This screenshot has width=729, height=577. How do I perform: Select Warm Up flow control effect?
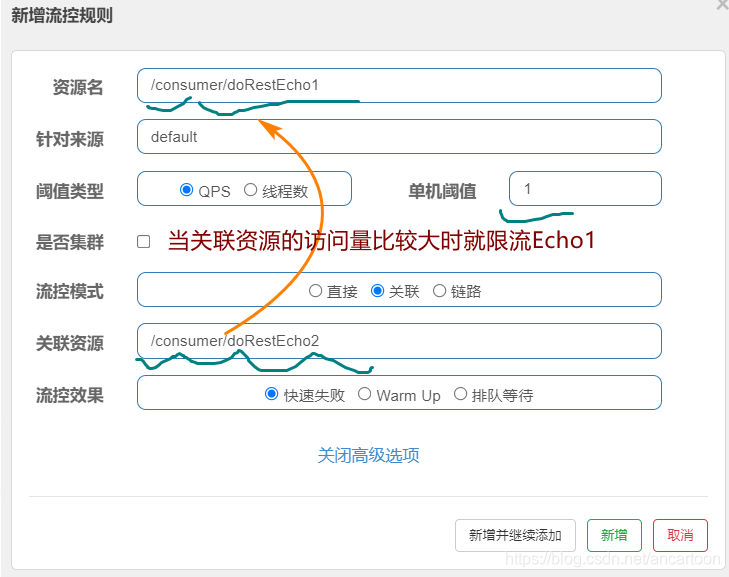tap(364, 394)
